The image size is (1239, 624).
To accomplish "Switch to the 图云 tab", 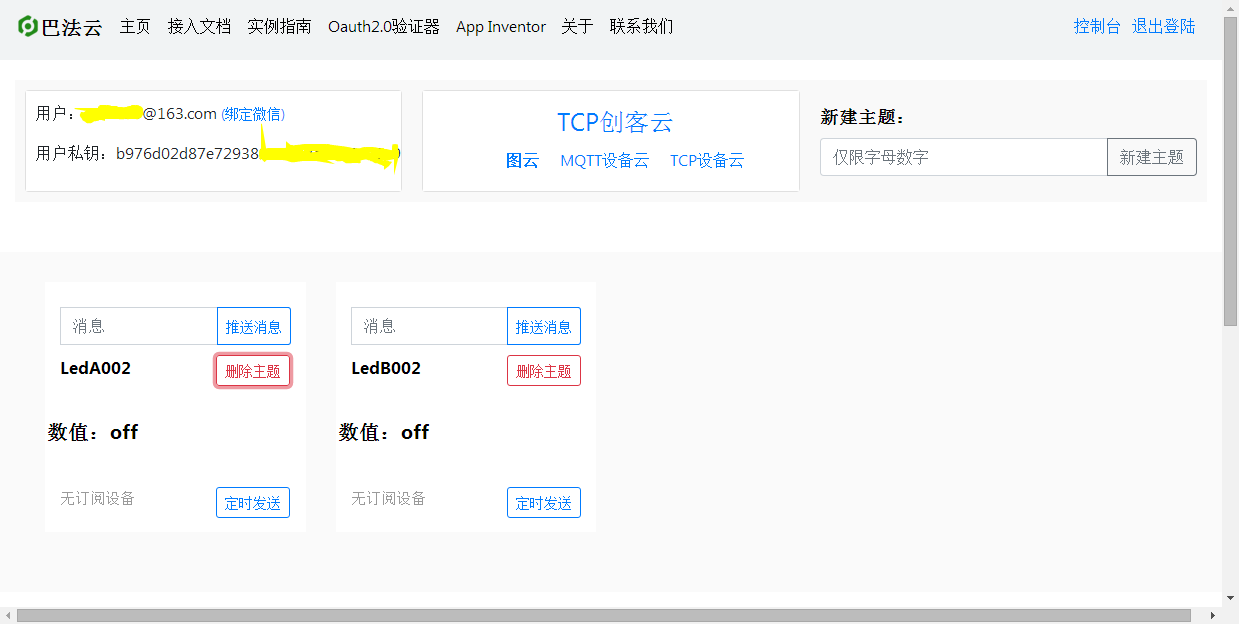I will pos(522,160).
